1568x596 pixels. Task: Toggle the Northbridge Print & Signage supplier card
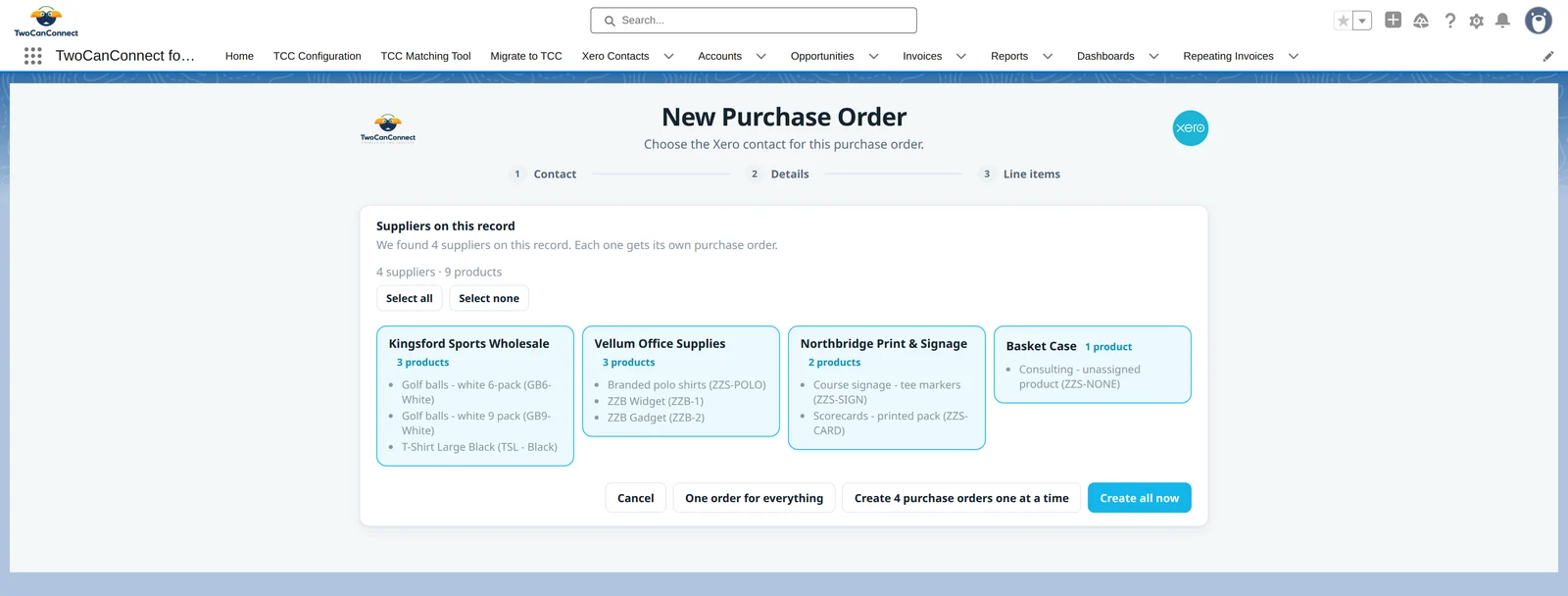[887, 388]
